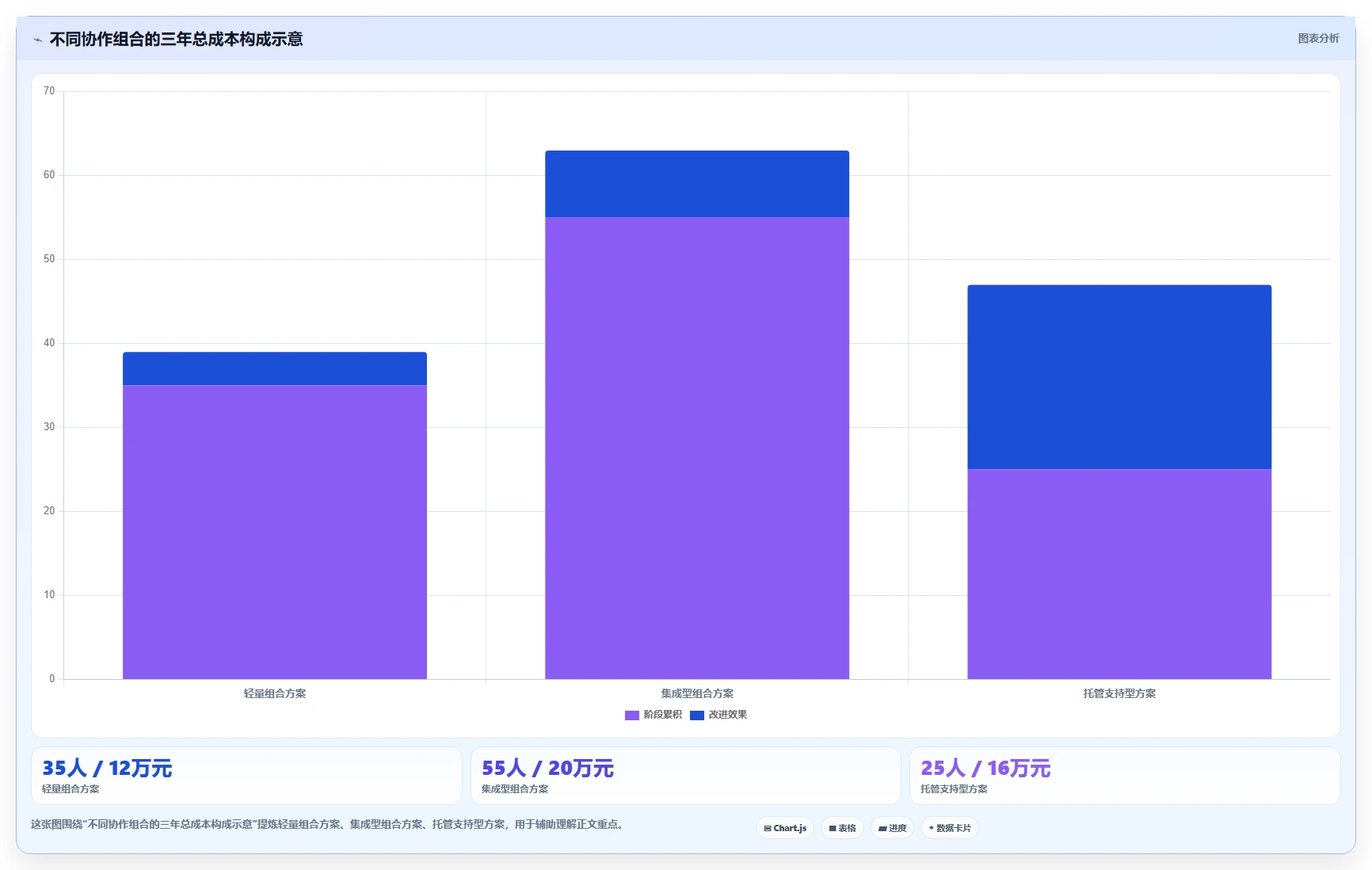Click the y-axis value 10
Screen dimensions: 1372x870
click(49, 595)
